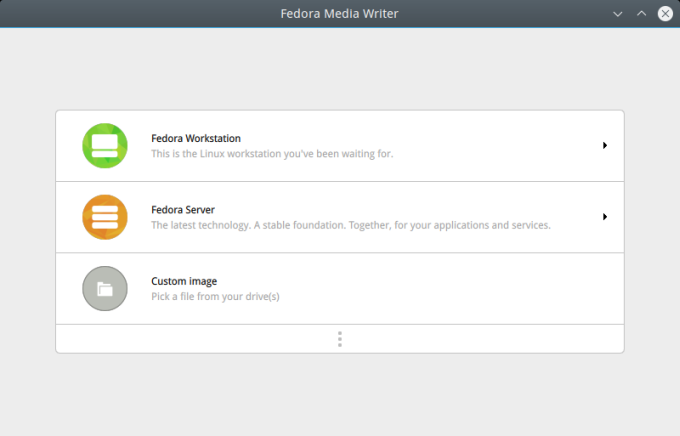Maximize the Fedora Media Writer window
This screenshot has width=680, height=436.
[641, 14]
